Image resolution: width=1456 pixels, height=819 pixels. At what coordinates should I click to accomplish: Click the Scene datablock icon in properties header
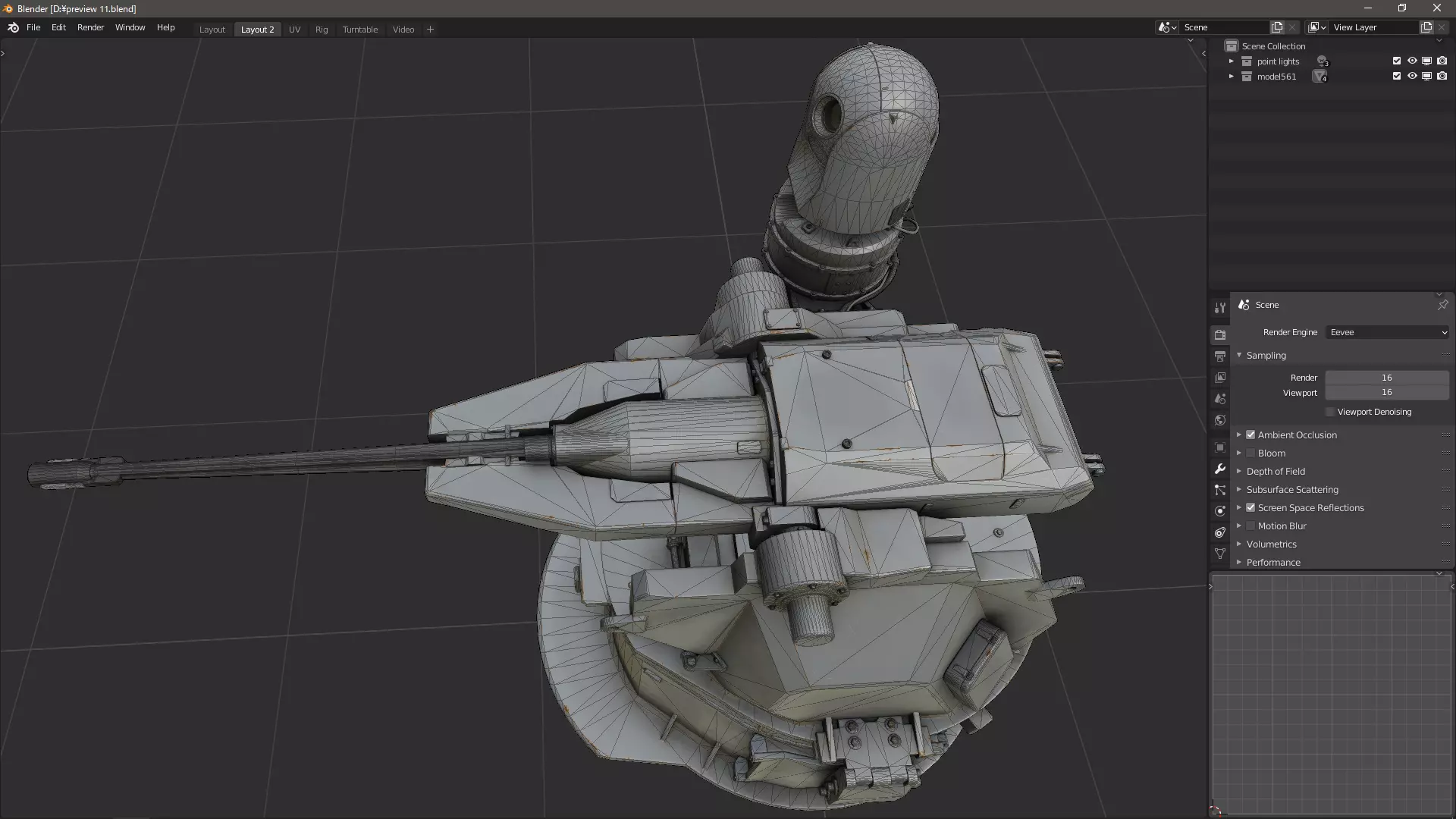coord(1244,304)
